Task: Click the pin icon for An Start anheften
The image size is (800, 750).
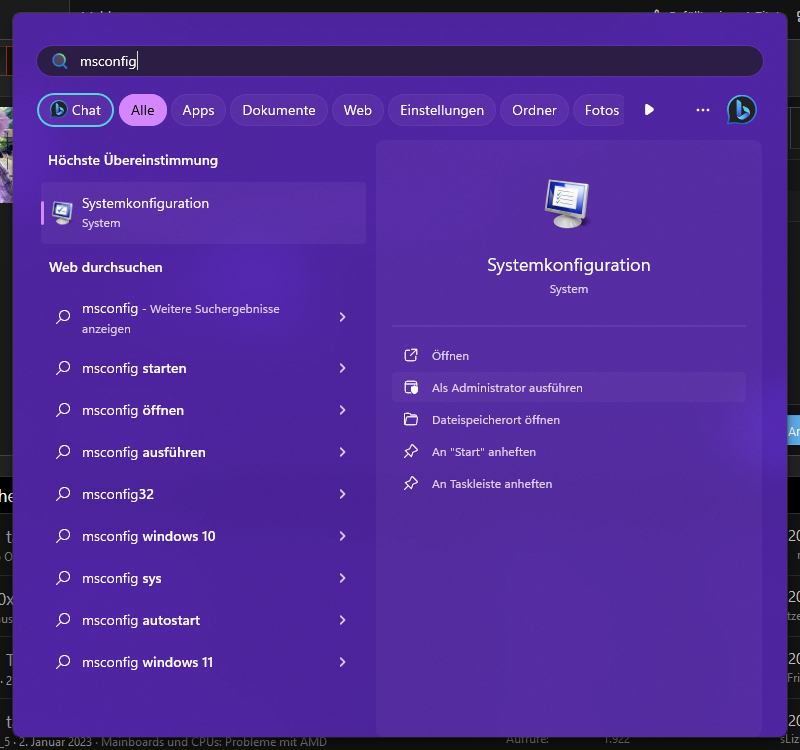Action: [x=411, y=452]
